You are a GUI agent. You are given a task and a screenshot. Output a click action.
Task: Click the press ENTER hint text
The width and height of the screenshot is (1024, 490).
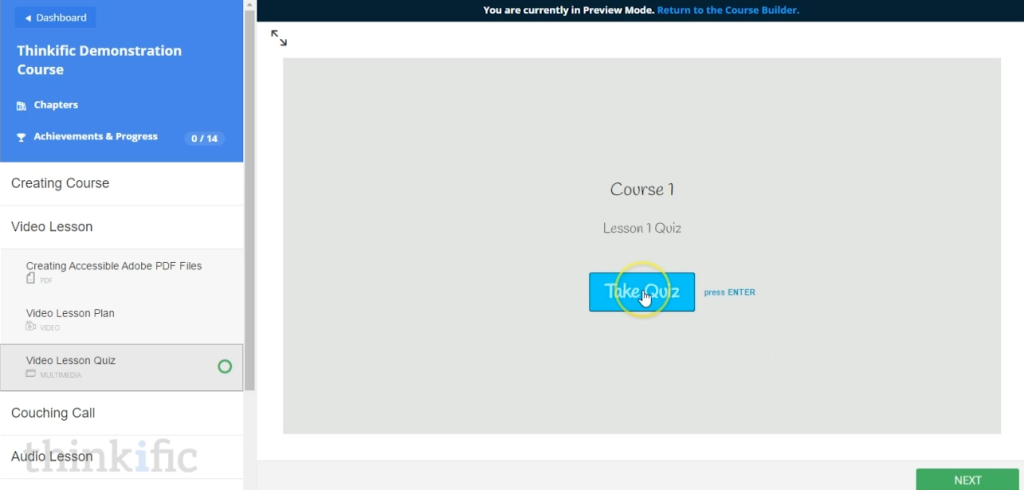(729, 292)
